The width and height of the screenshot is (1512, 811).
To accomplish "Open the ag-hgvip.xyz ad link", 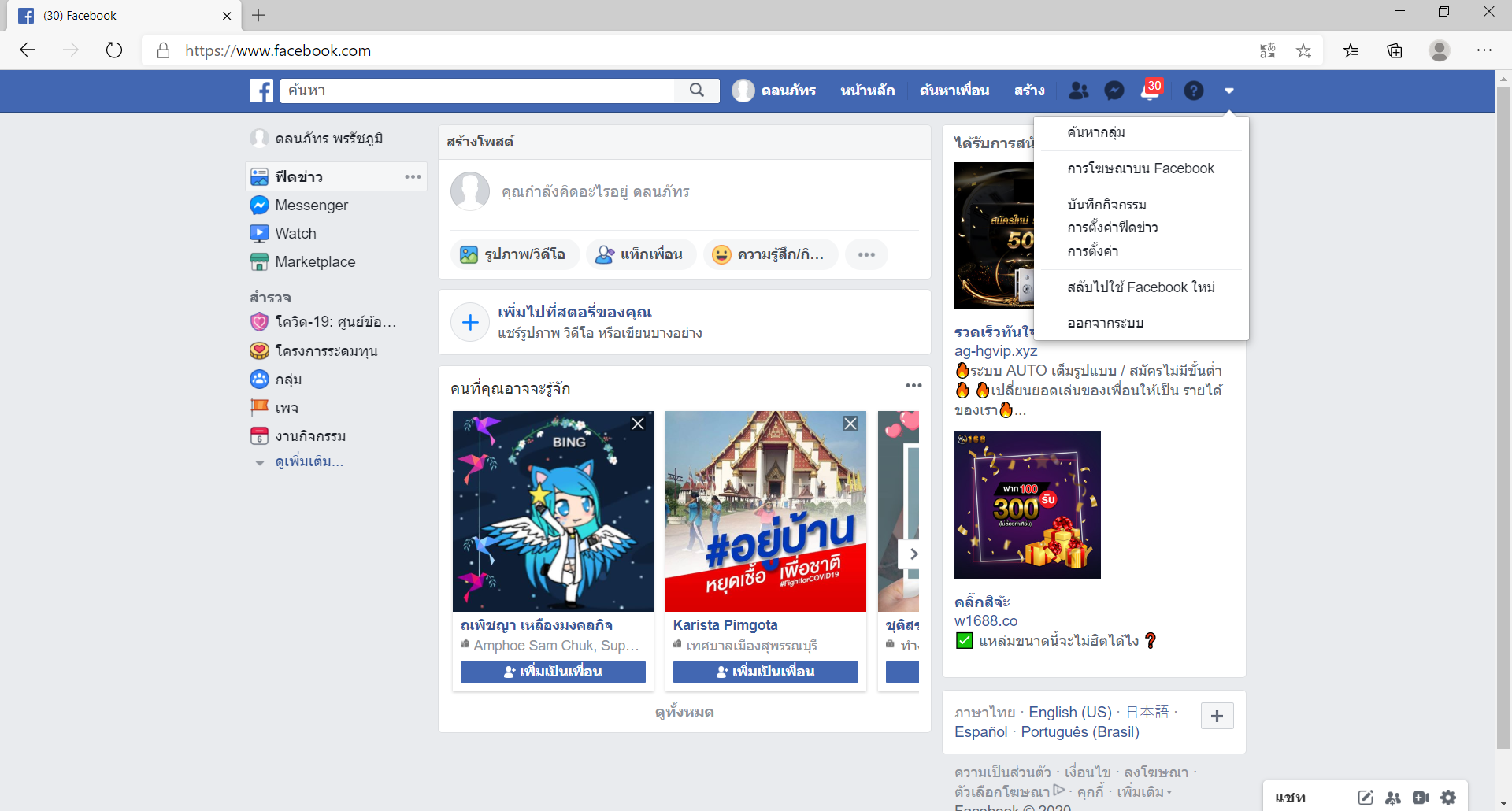I will point(995,351).
